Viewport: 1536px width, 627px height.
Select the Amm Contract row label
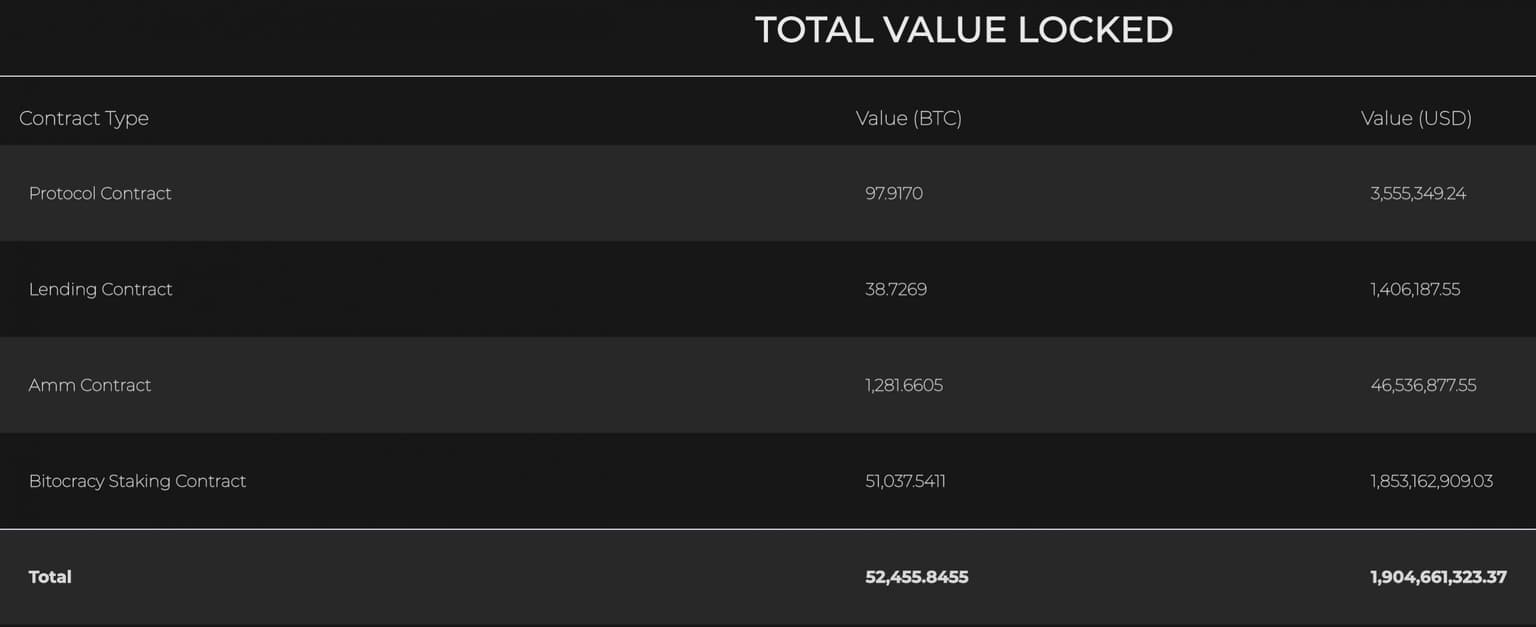tap(90, 385)
